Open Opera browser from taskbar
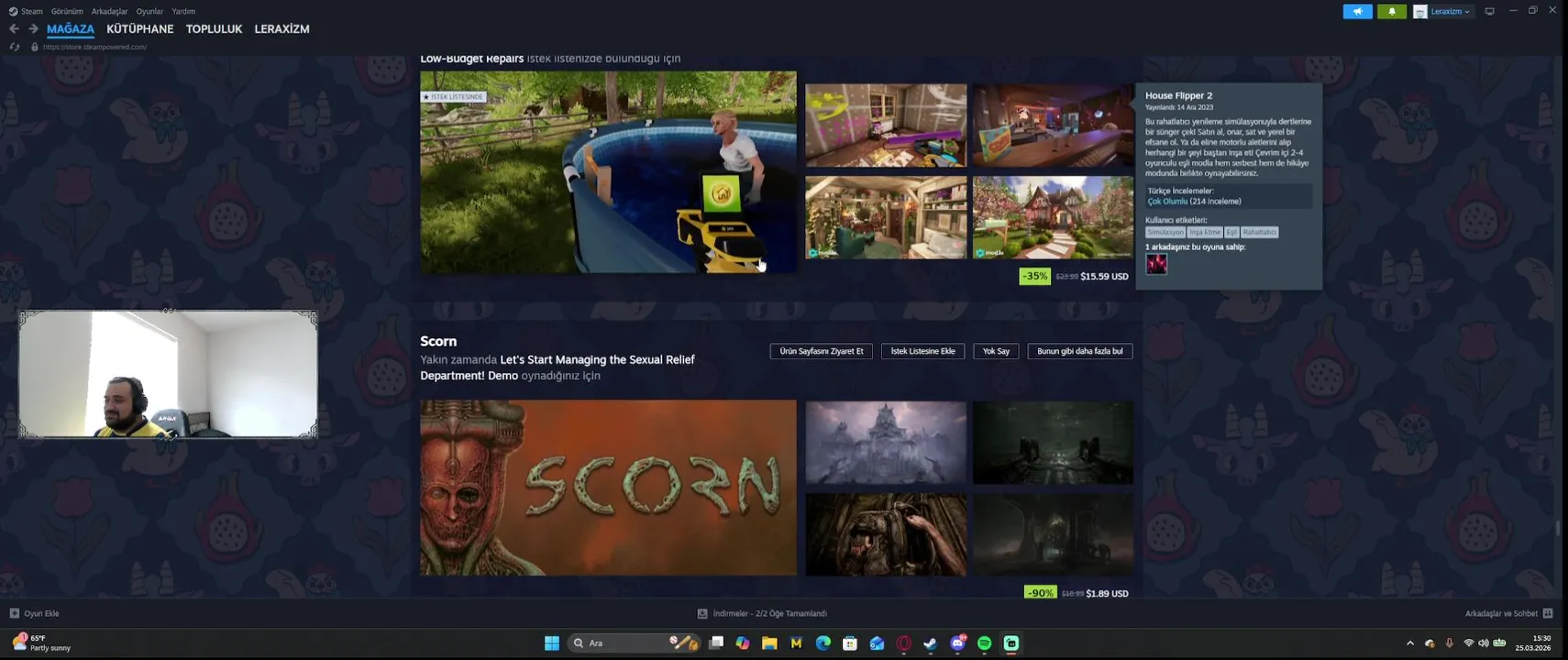This screenshot has width=1568, height=660. pos(903,643)
